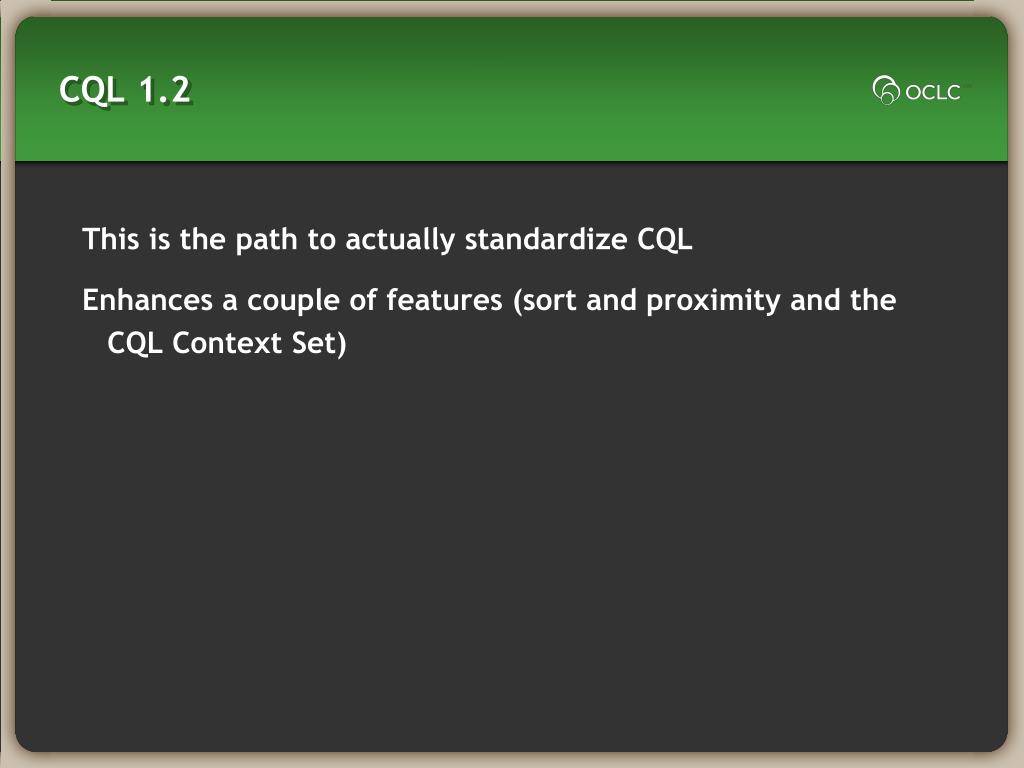Click the slide title CQL 1.2
1024x768 pixels.
[x=125, y=89]
